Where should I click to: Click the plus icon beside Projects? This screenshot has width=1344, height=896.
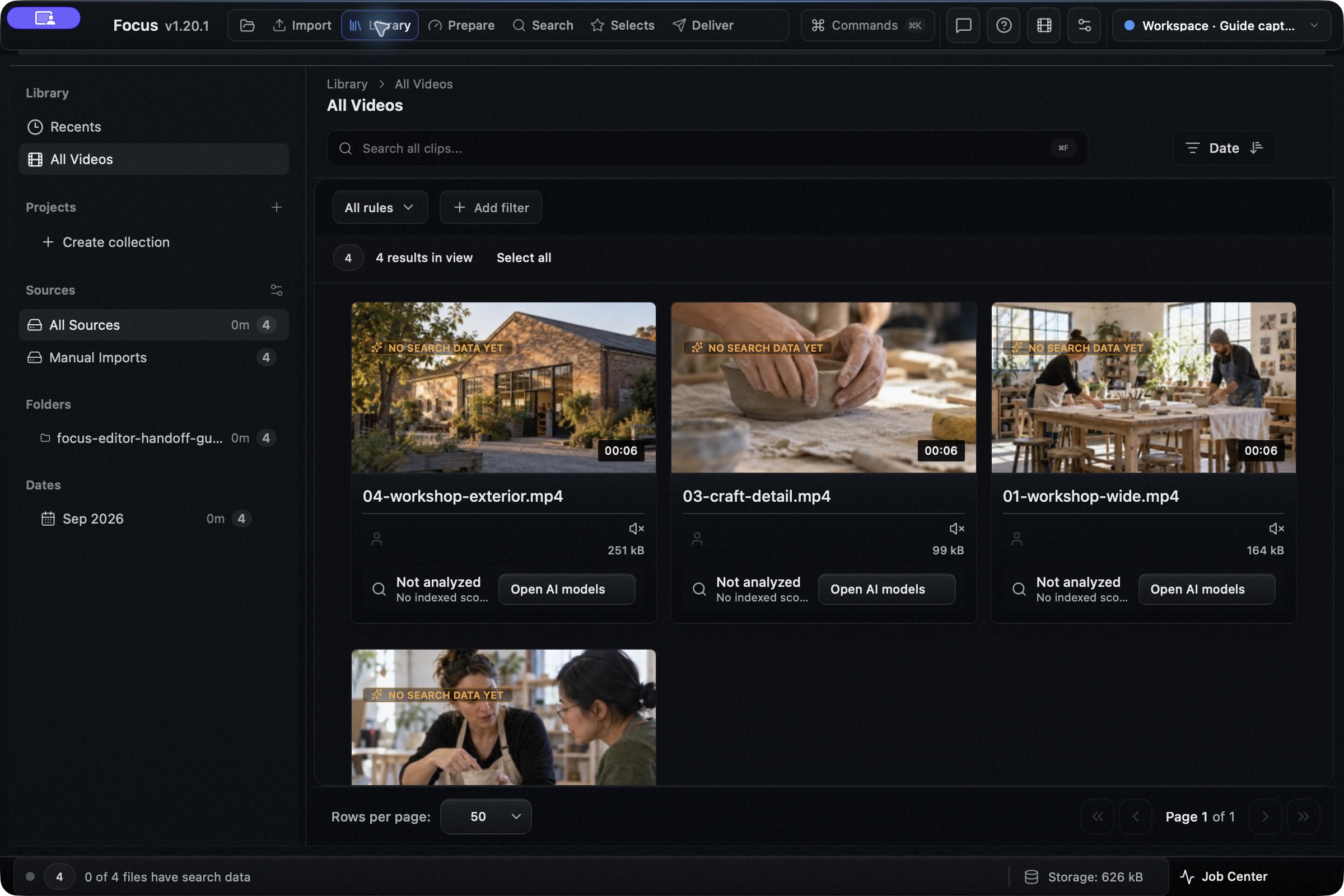(x=277, y=207)
